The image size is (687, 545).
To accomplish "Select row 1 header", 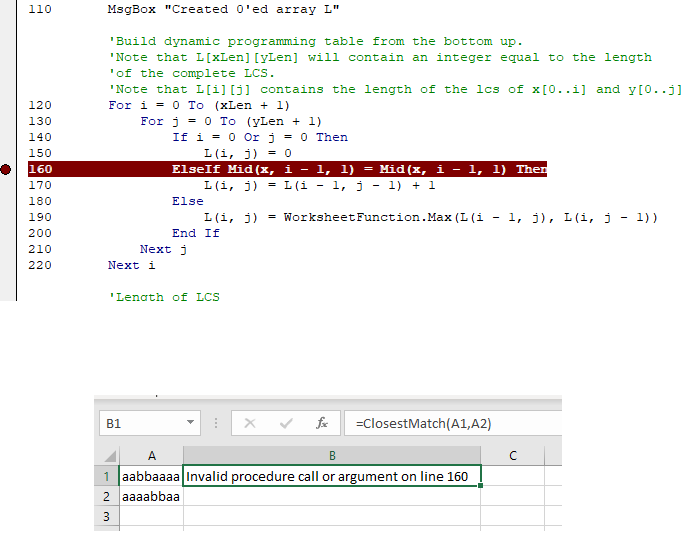I will click(106, 476).
